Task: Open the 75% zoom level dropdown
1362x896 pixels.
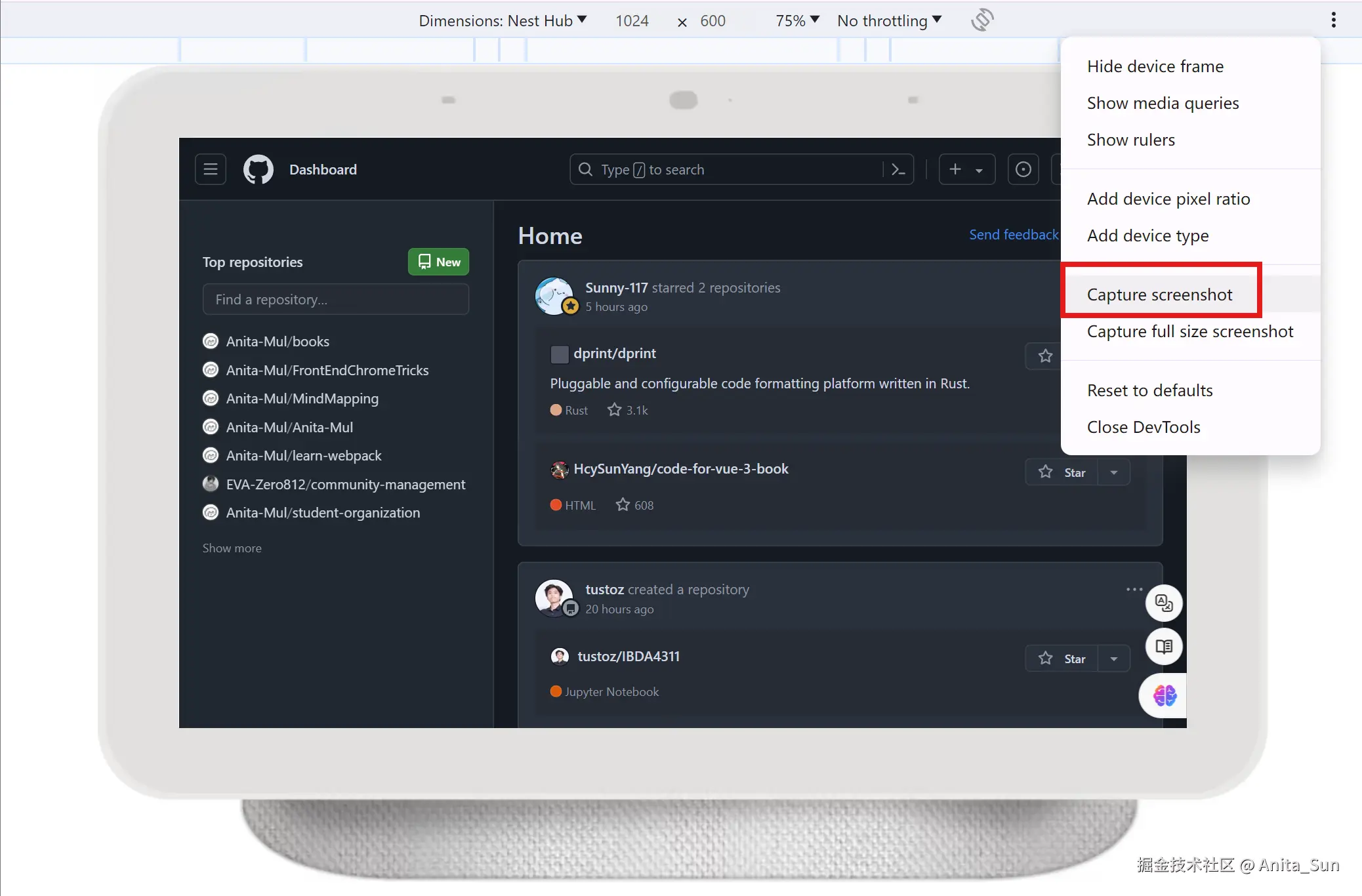Action: (797, 21)
